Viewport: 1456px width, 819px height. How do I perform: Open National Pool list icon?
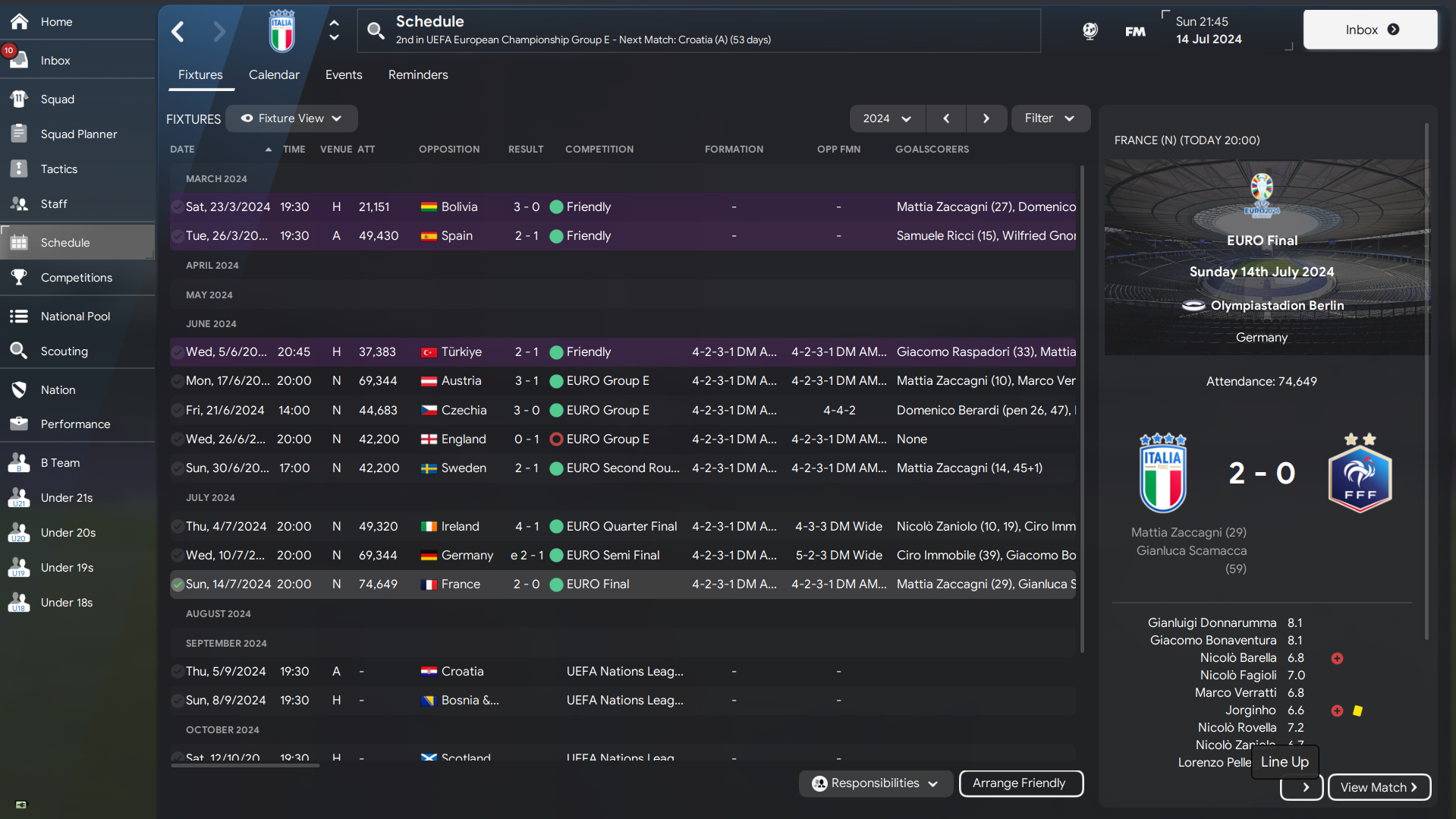[x=20, y=316]
